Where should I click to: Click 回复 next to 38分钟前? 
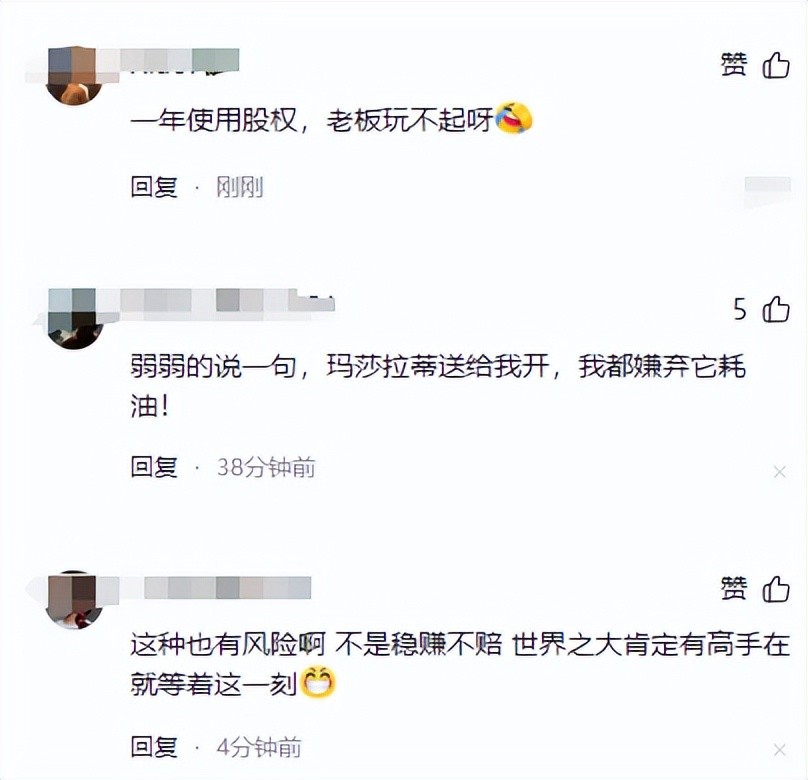(x=154, y=467)
